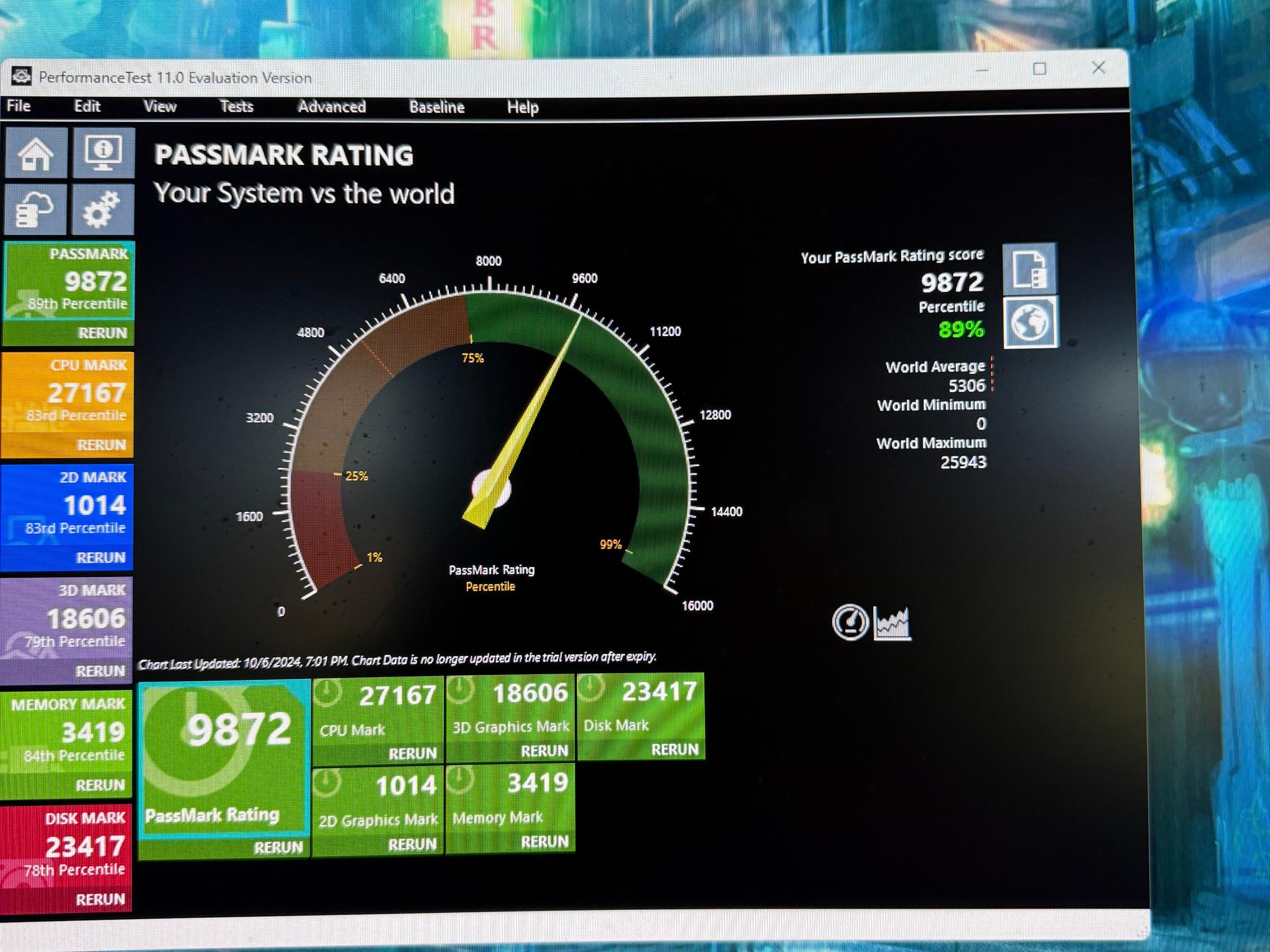This screenshot has height=952, width=1270.
Task: Rerun the CPU Mark test in sidebar
Action: [102, 445]
